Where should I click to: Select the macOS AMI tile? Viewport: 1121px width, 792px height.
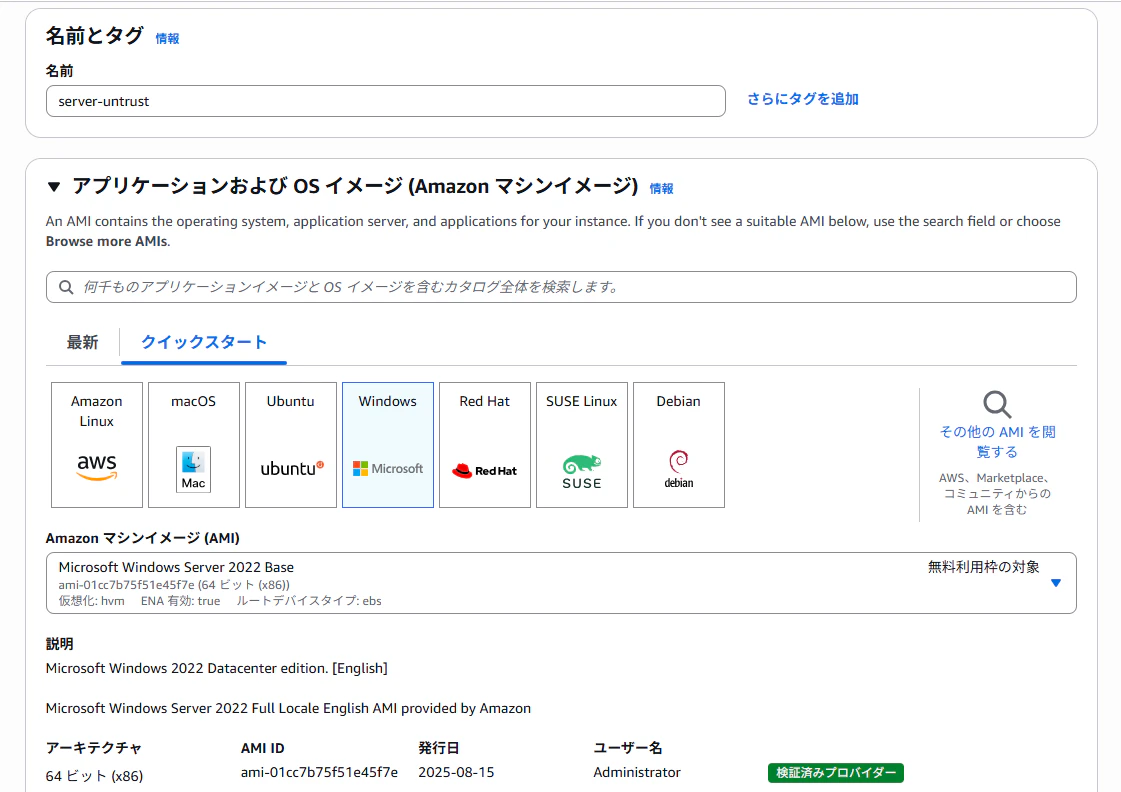coord(194,445)
